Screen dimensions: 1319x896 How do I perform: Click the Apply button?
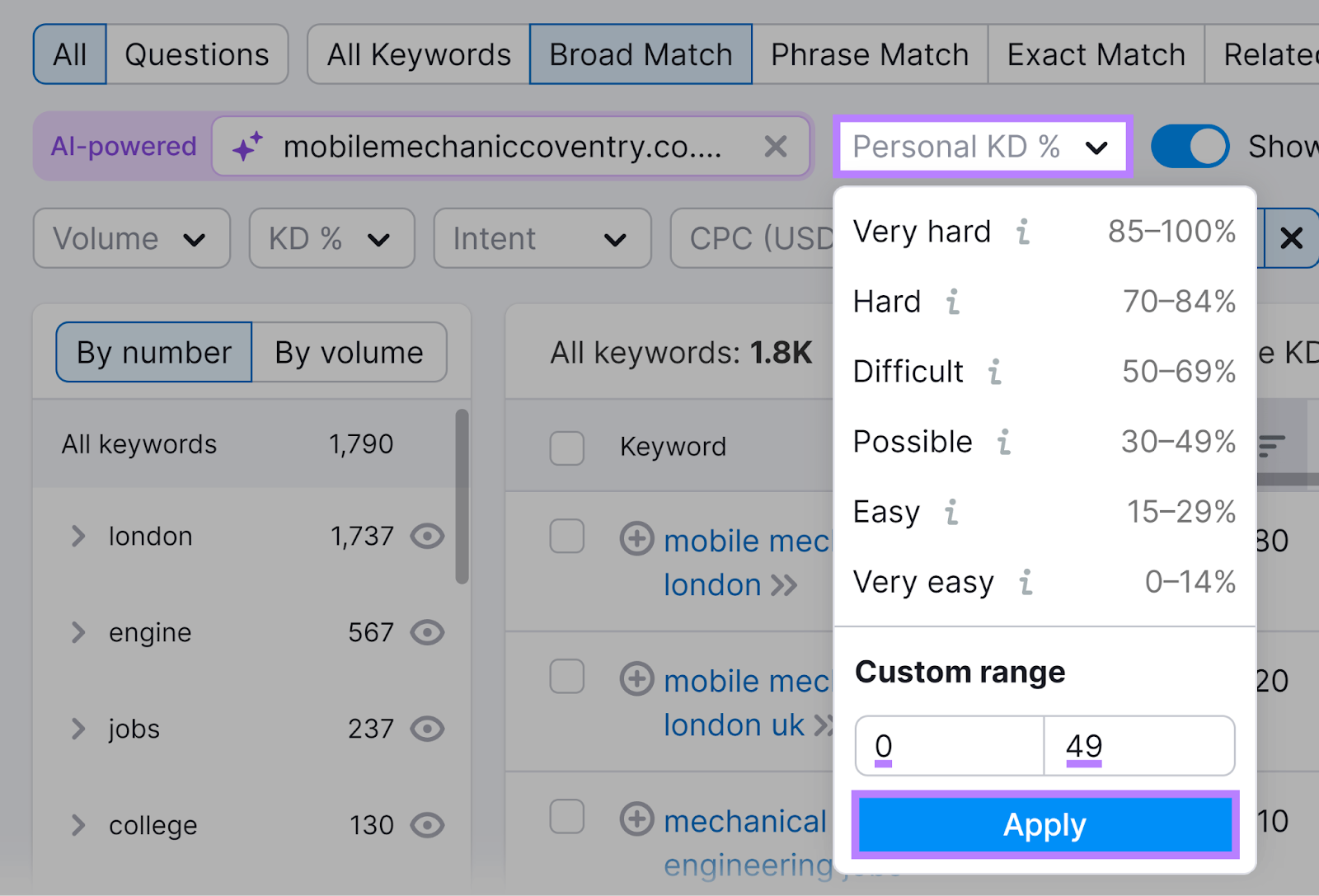pyautogui.click(x=1044, y=824)
